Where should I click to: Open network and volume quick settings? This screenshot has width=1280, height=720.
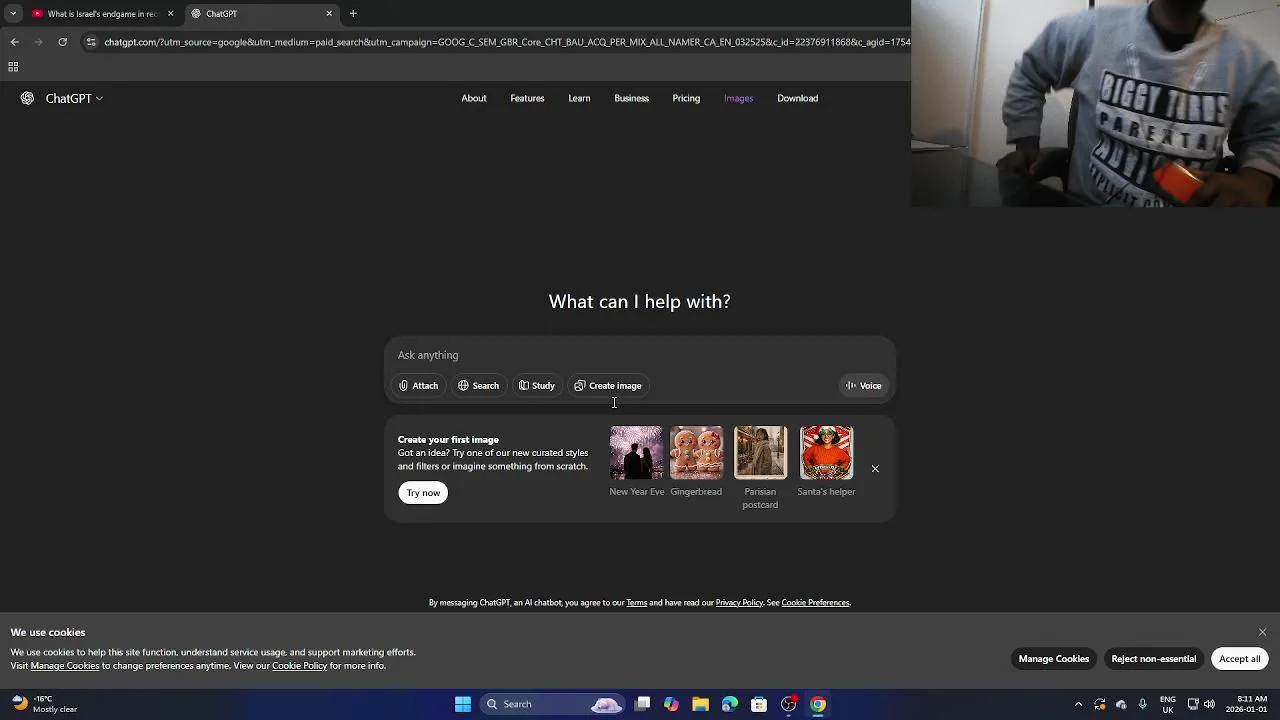[1201, 704]
